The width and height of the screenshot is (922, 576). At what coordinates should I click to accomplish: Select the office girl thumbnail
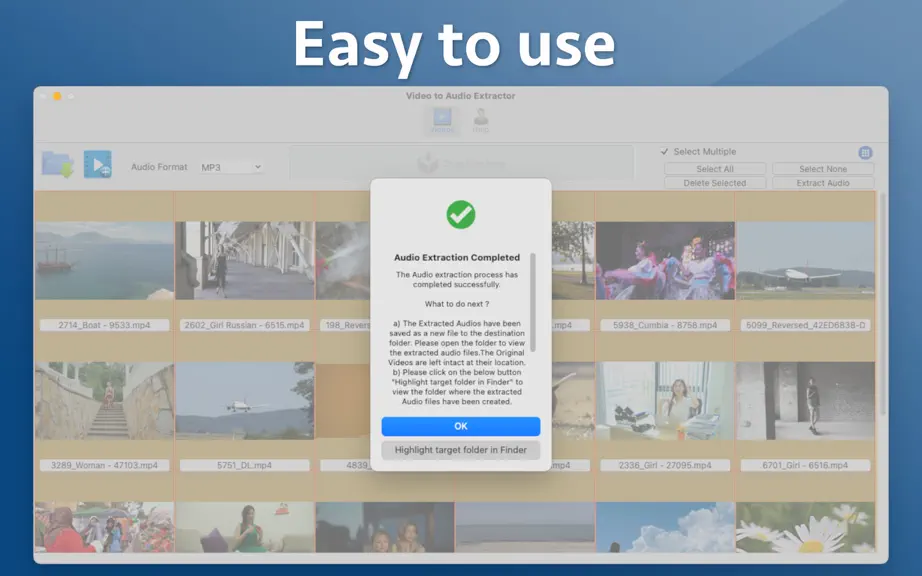665,401
